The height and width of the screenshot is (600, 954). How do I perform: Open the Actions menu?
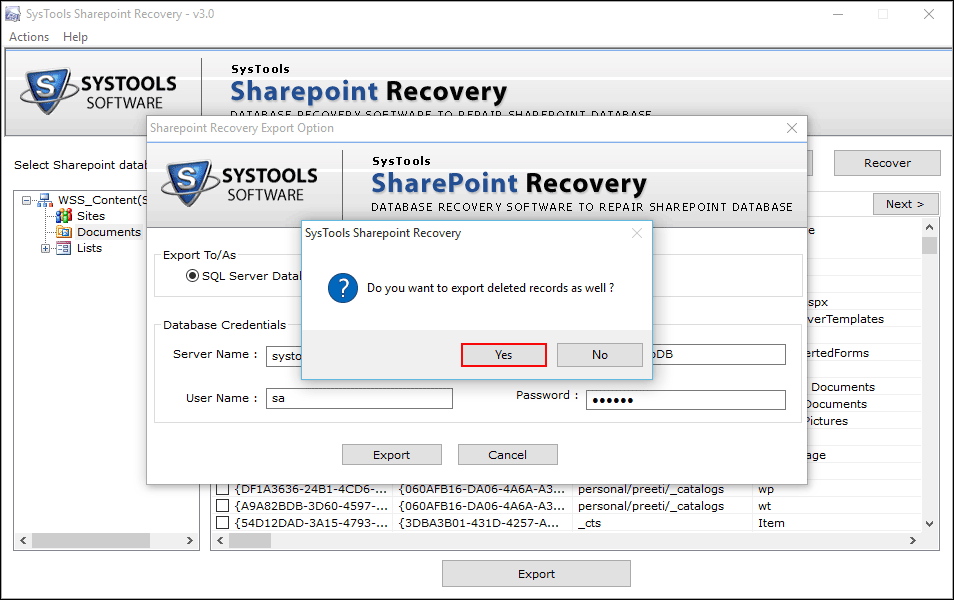coord(29,37)
